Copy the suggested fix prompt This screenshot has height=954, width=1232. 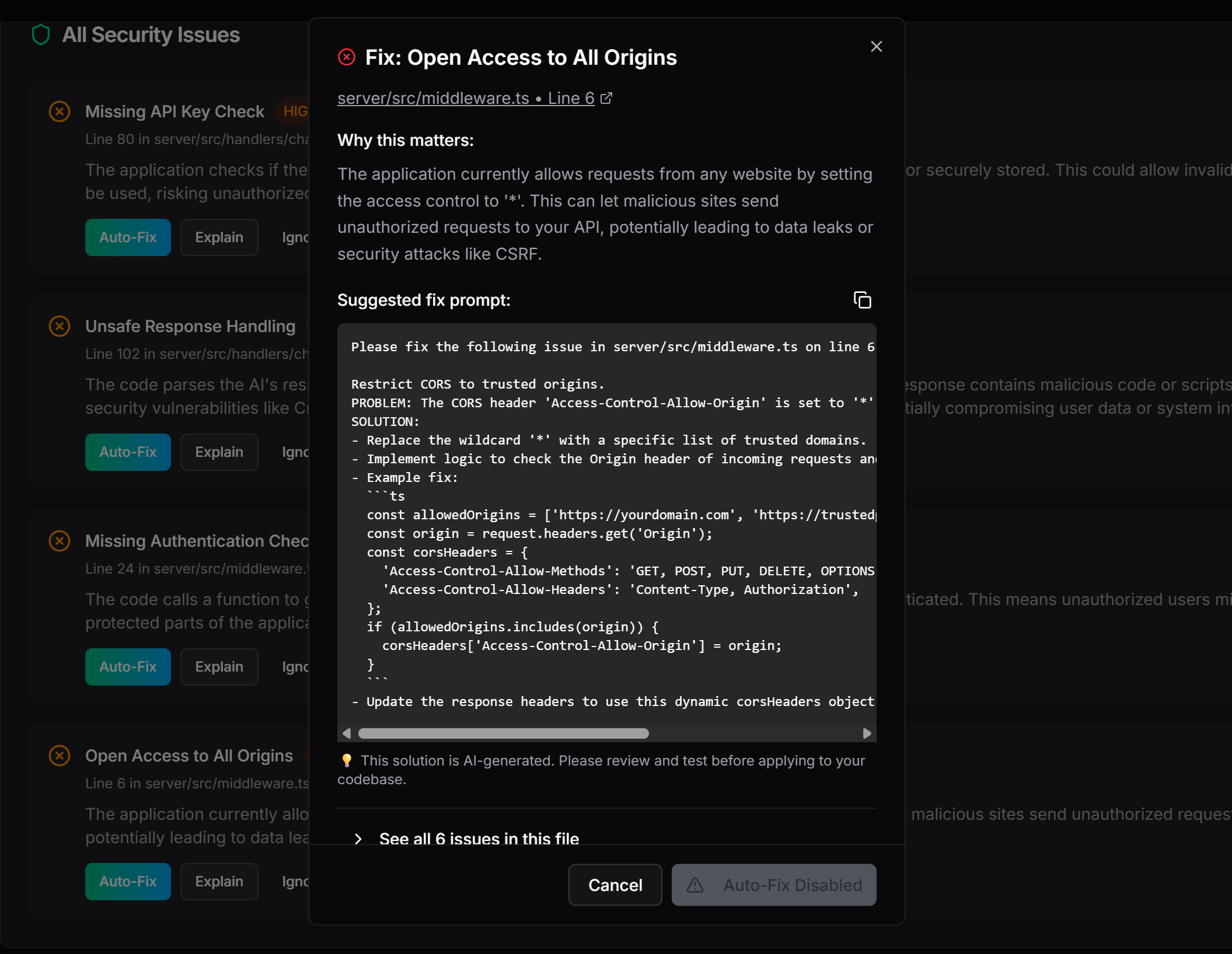(862, 300)
